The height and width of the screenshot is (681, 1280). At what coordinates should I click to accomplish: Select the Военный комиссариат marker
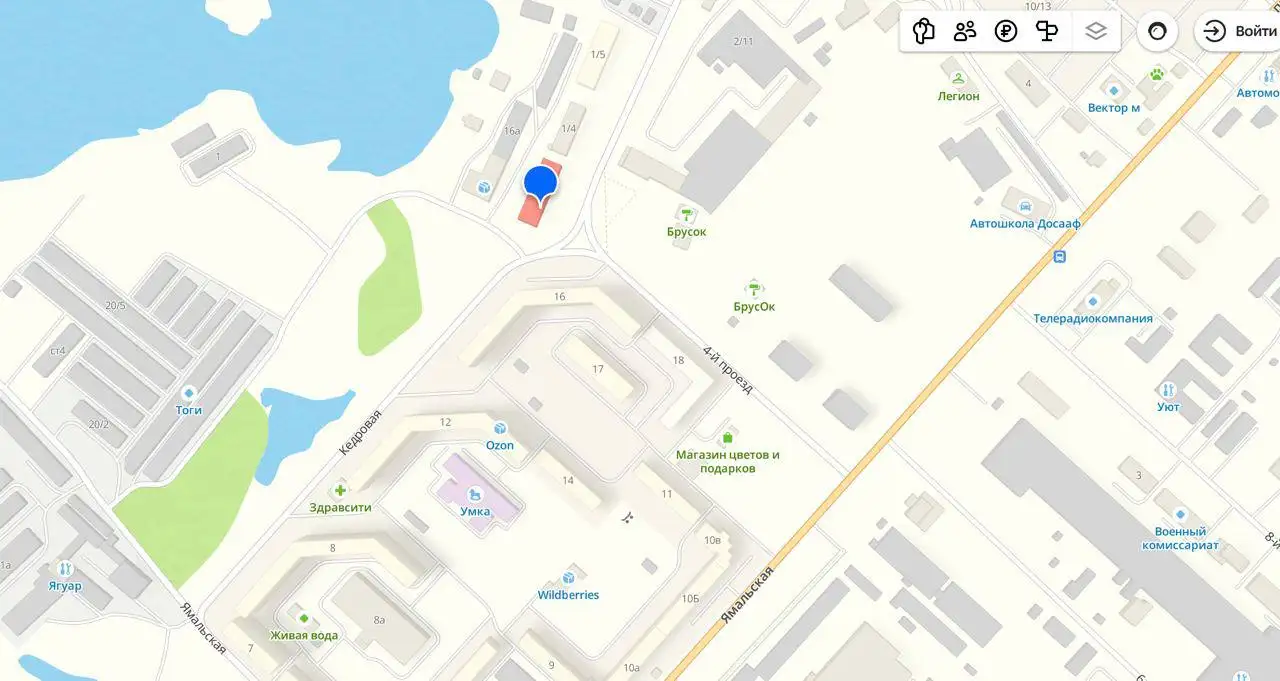(x=1180, y=513)
